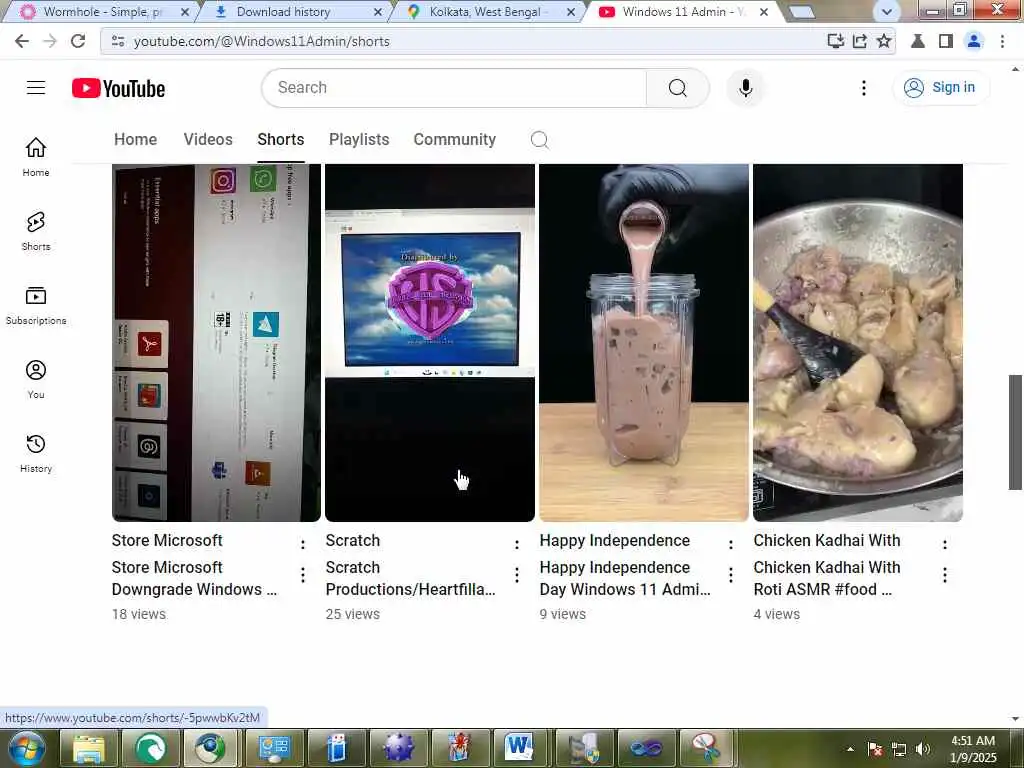Click the '18 views' text
Screen dimensions: 1024x768
[138, 614]
